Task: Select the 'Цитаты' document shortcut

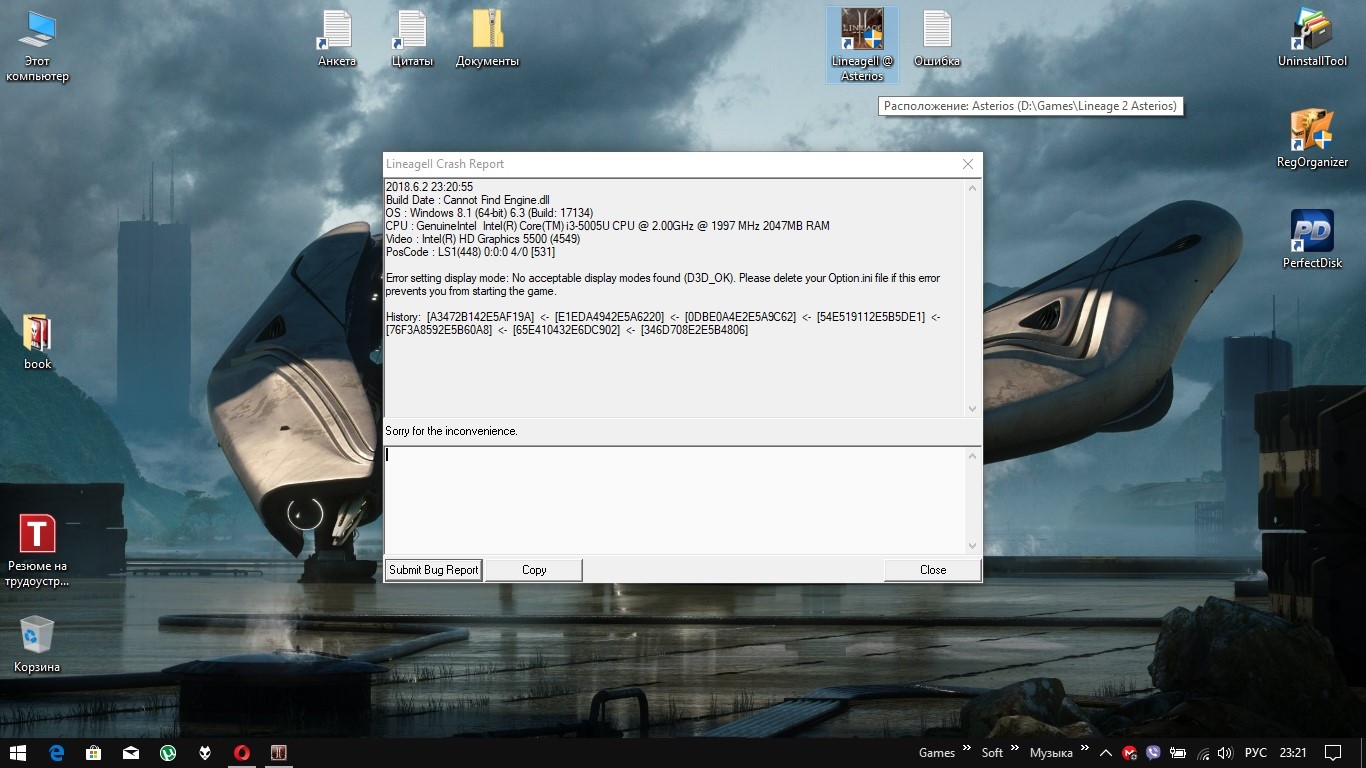Action: 412,39
